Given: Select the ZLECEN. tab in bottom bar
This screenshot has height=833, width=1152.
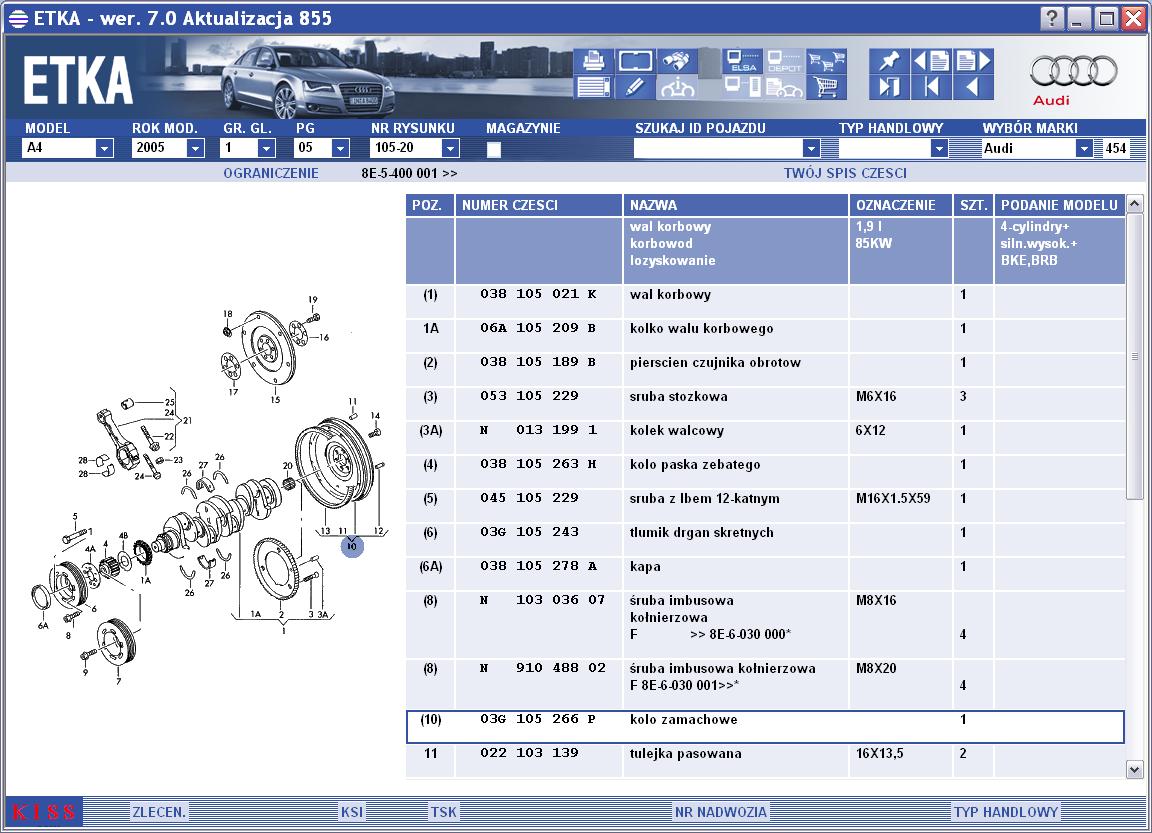Looking at the screenshot, I should (159, 812).
